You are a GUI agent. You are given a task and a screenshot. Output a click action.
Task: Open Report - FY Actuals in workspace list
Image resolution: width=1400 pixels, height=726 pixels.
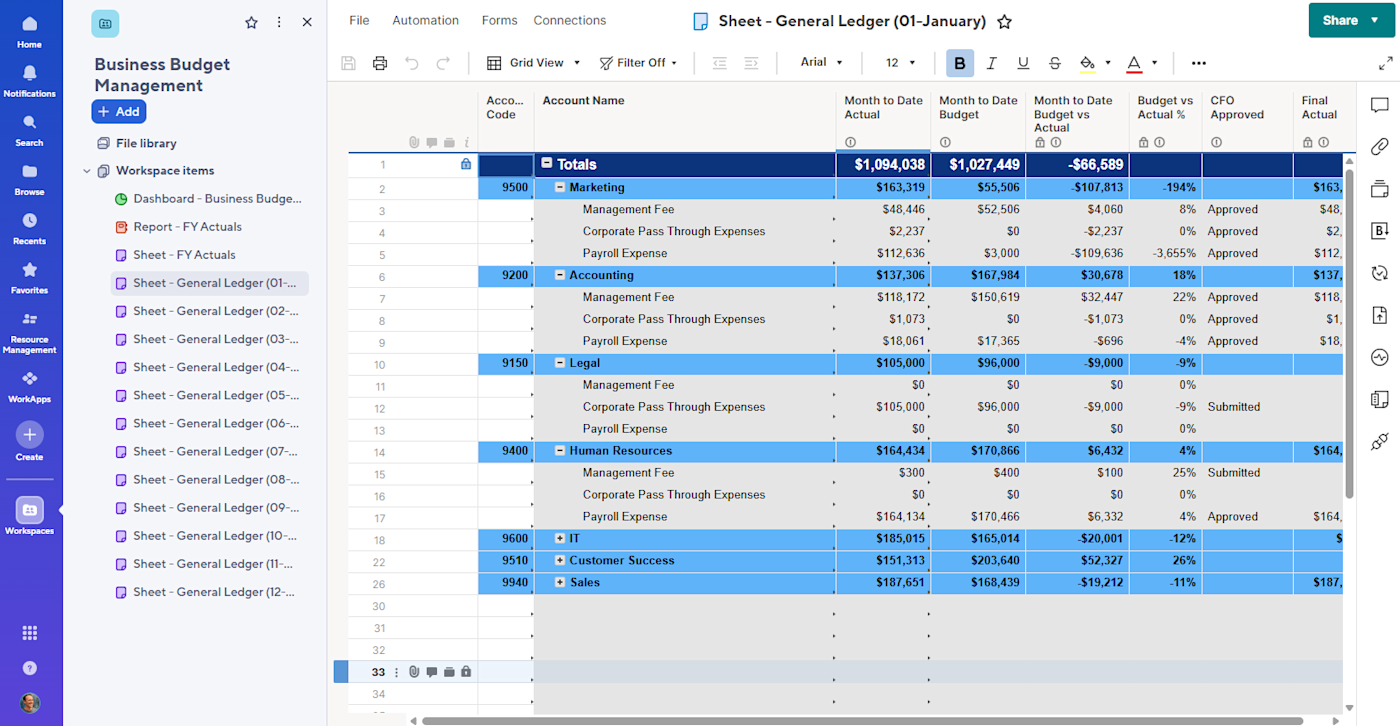pyautogui.click(x=187, y=227)
